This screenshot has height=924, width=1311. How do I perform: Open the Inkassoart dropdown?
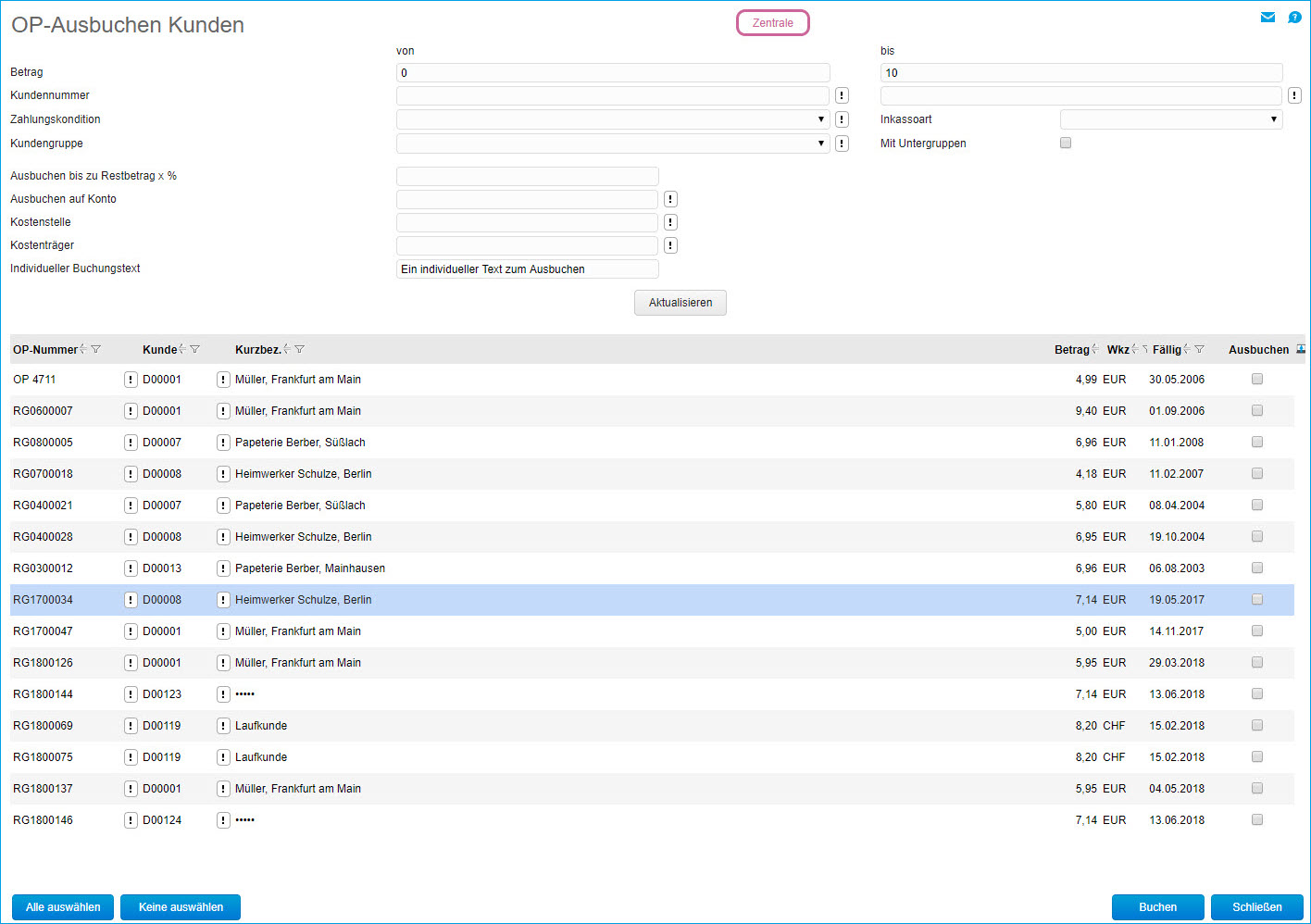(1170, 119)
